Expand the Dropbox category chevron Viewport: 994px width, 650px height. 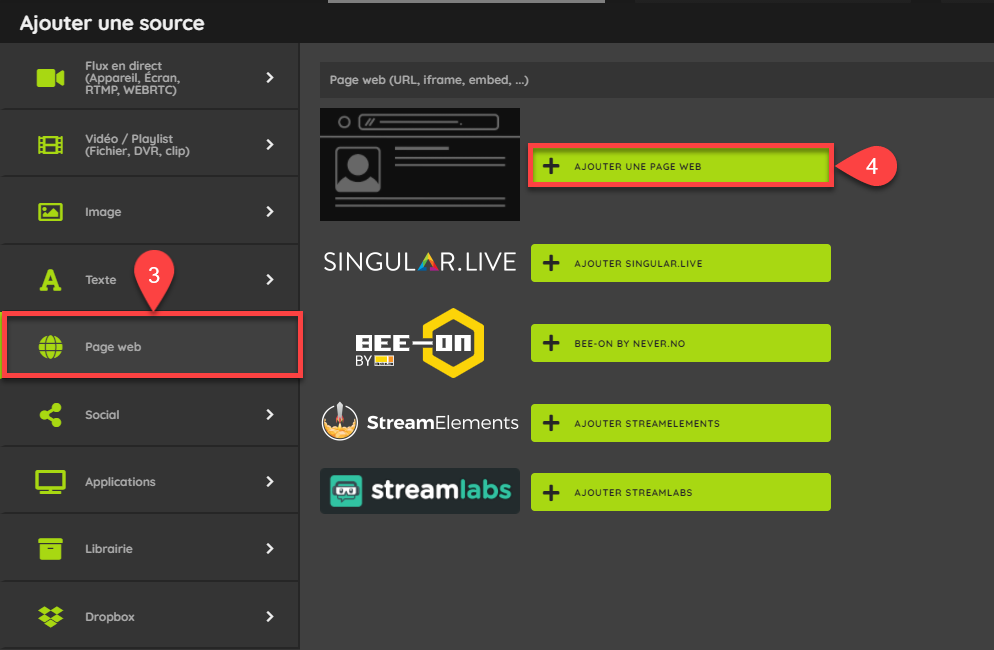270,616
